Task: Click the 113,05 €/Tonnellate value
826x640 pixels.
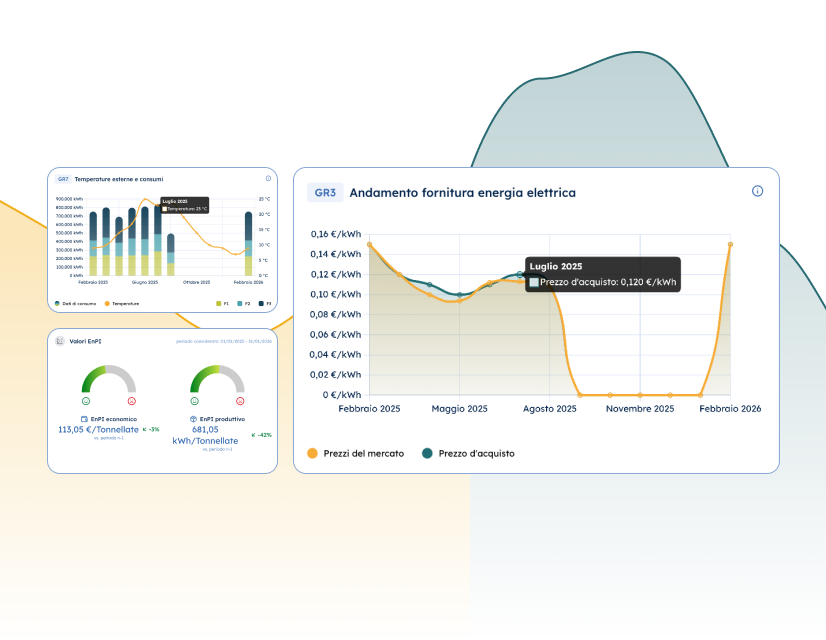Action: click(98, 429)
